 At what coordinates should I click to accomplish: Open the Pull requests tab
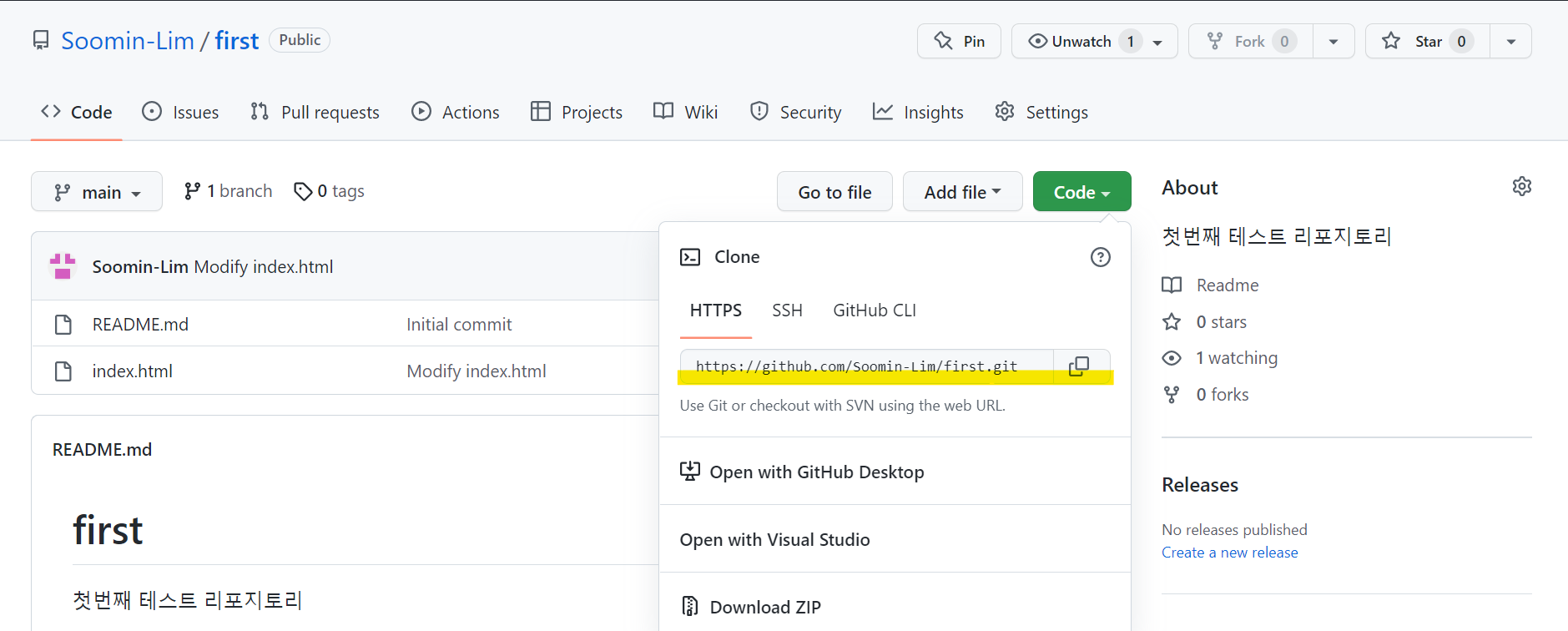pos(315,112)
